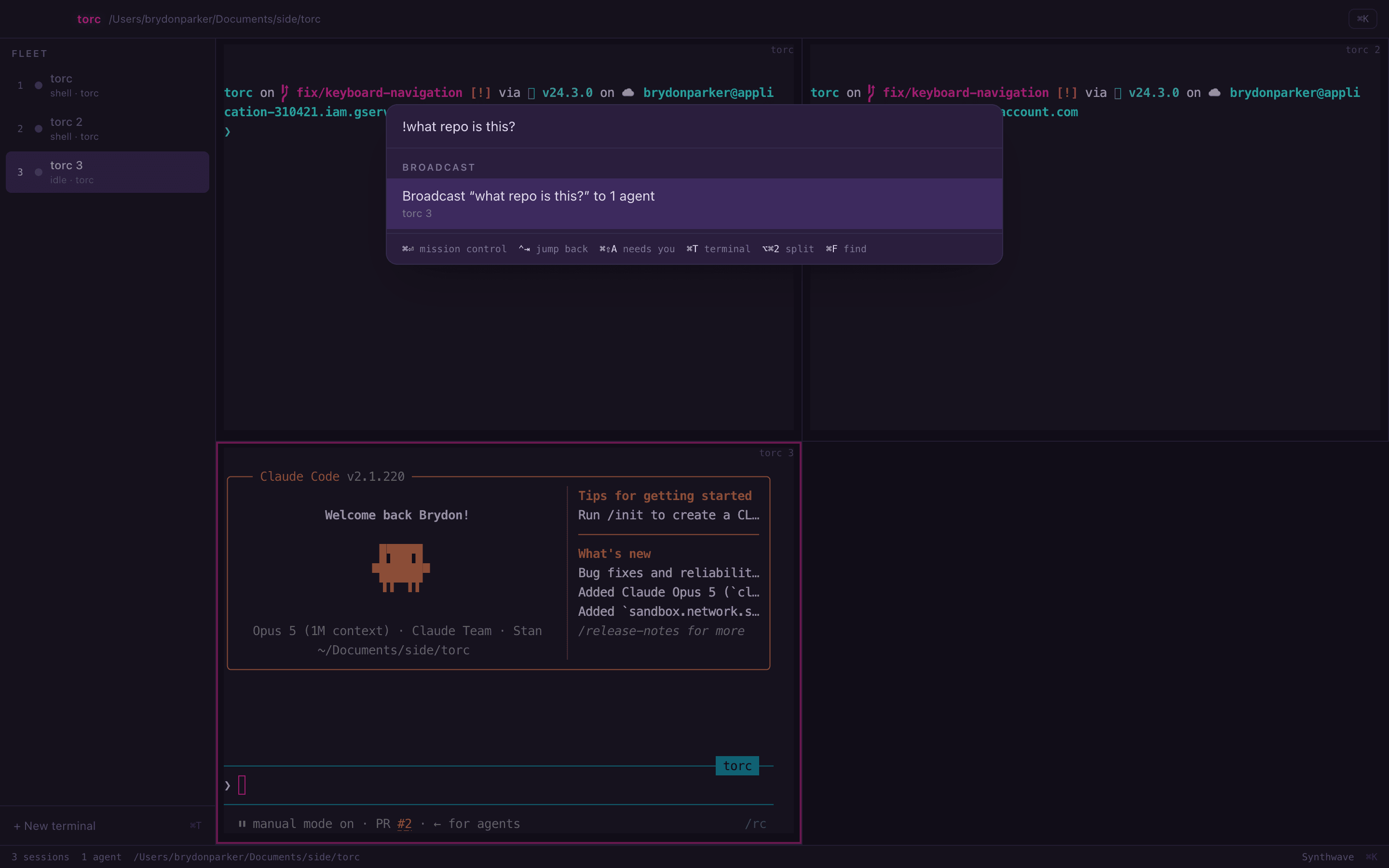This screenshot has height=868, width=1389.
Task: Click the pause icon beside manual mode on
Action: [242, 824]
